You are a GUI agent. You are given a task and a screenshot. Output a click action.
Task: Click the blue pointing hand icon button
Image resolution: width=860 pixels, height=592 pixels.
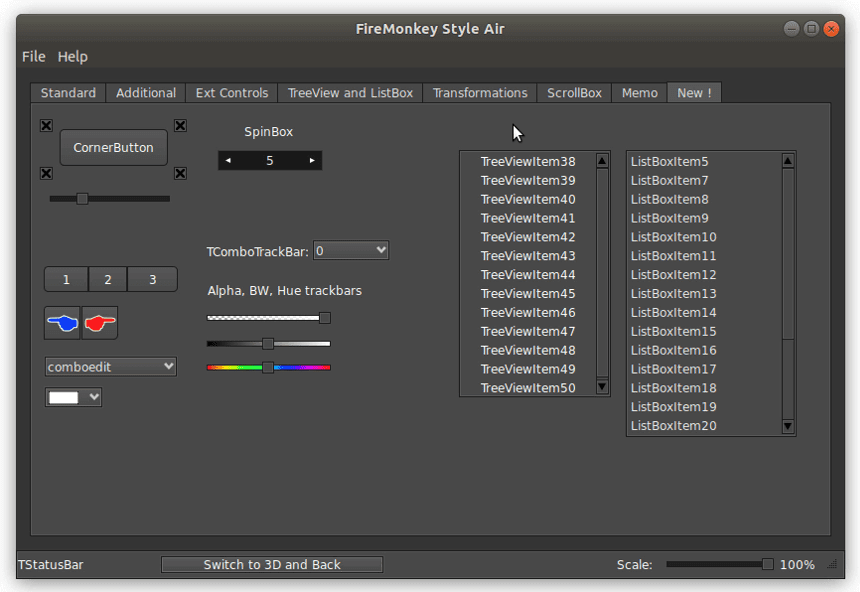pyautogui.click(x=63, y=323)
